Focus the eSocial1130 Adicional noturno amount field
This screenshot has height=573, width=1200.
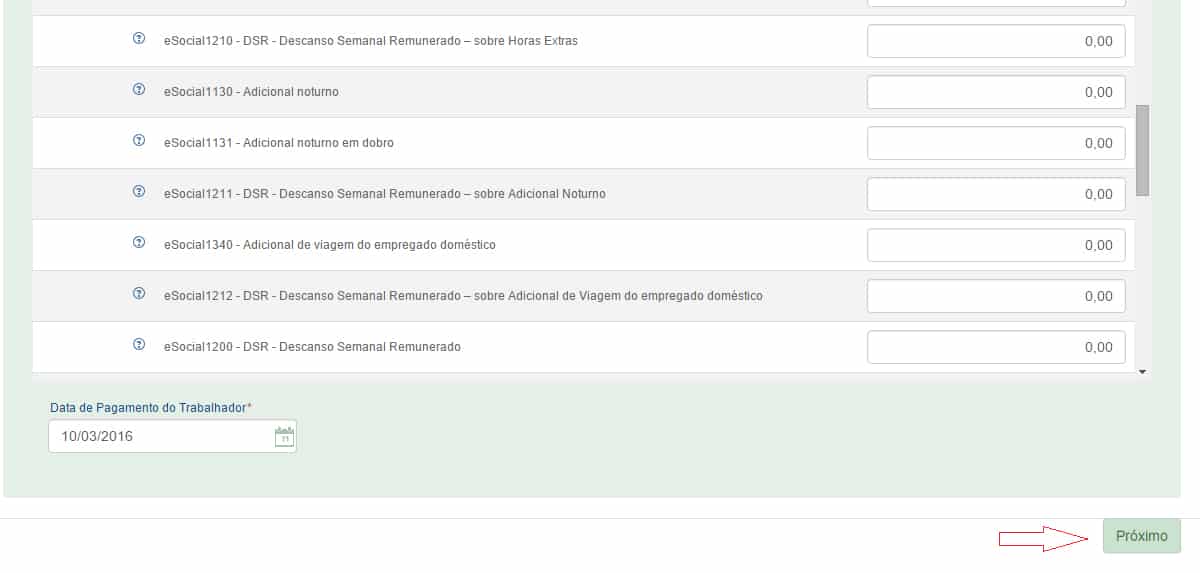[x=996, y=92]
